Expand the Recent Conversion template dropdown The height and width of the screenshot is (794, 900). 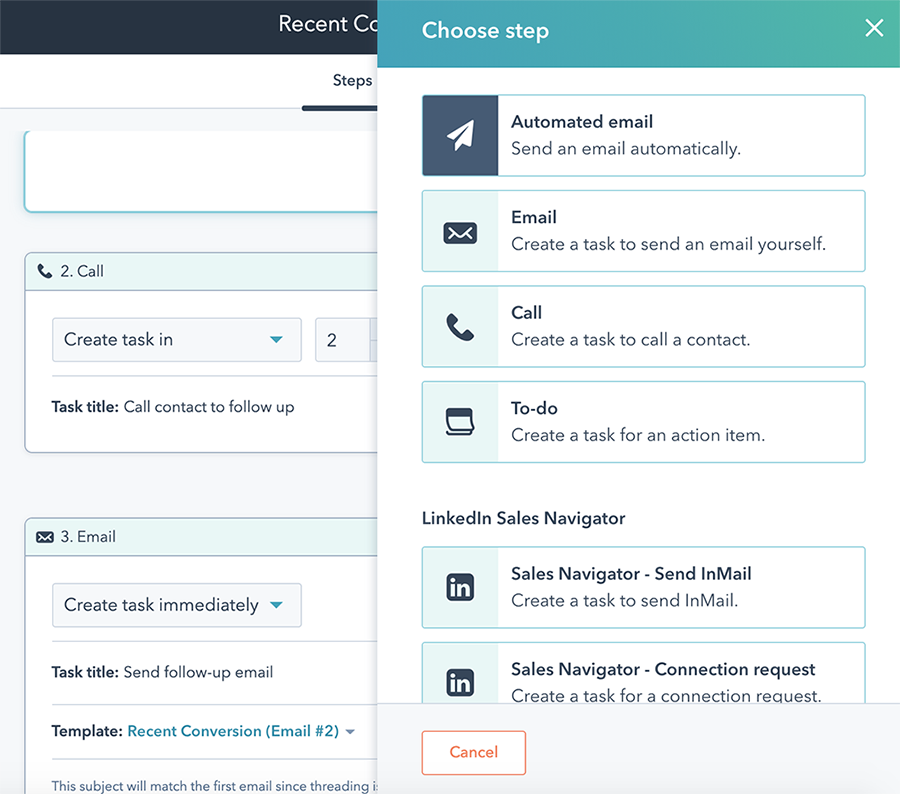[x=350, y=732]
